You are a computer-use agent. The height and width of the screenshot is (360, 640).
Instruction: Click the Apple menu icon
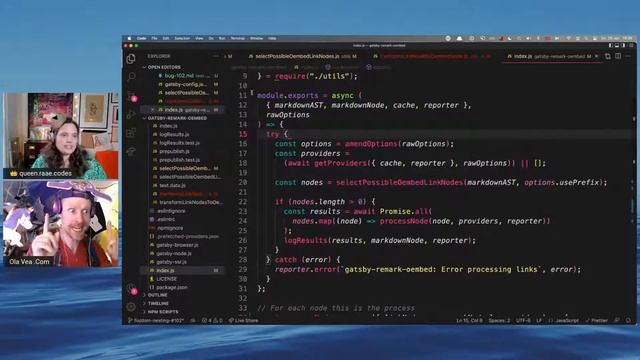(129, 38)
